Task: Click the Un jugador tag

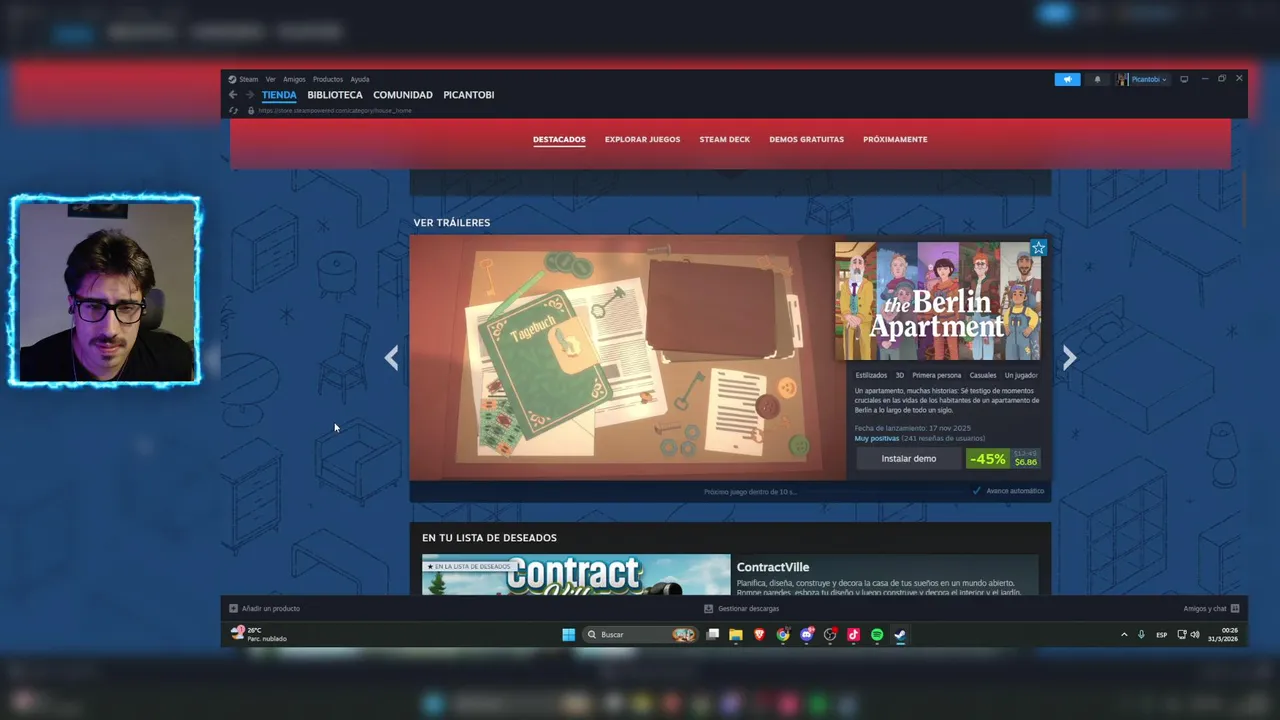Action: tap(1021, 375)
